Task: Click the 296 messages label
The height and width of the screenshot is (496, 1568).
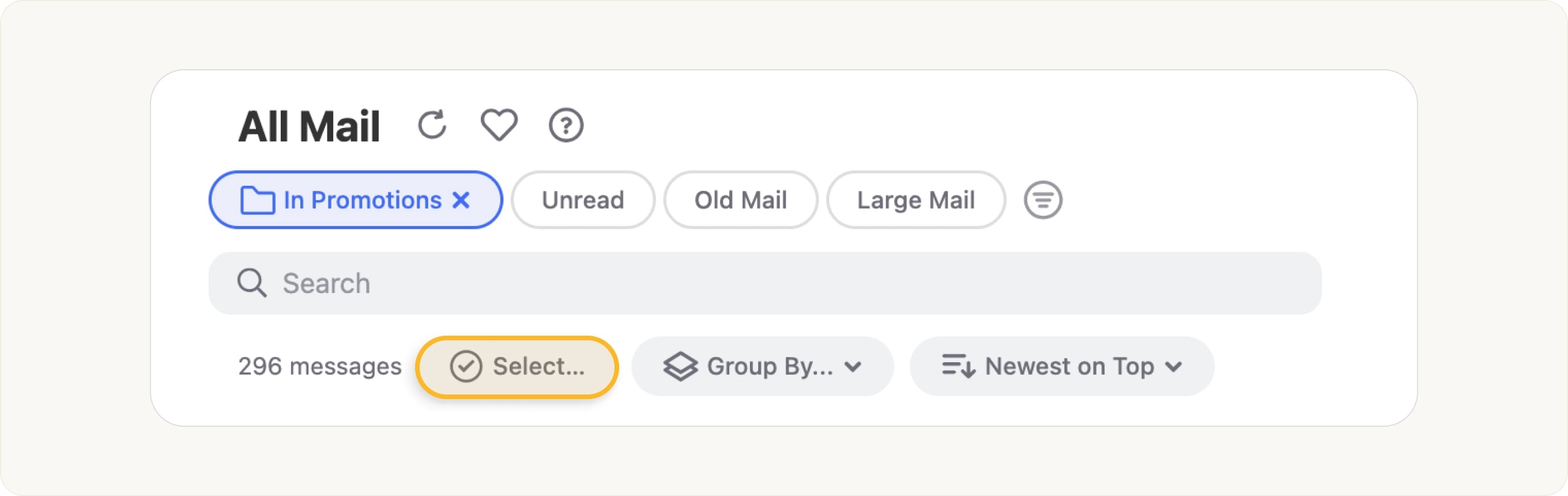Action: pyautogui.click(x=319, y=366)
